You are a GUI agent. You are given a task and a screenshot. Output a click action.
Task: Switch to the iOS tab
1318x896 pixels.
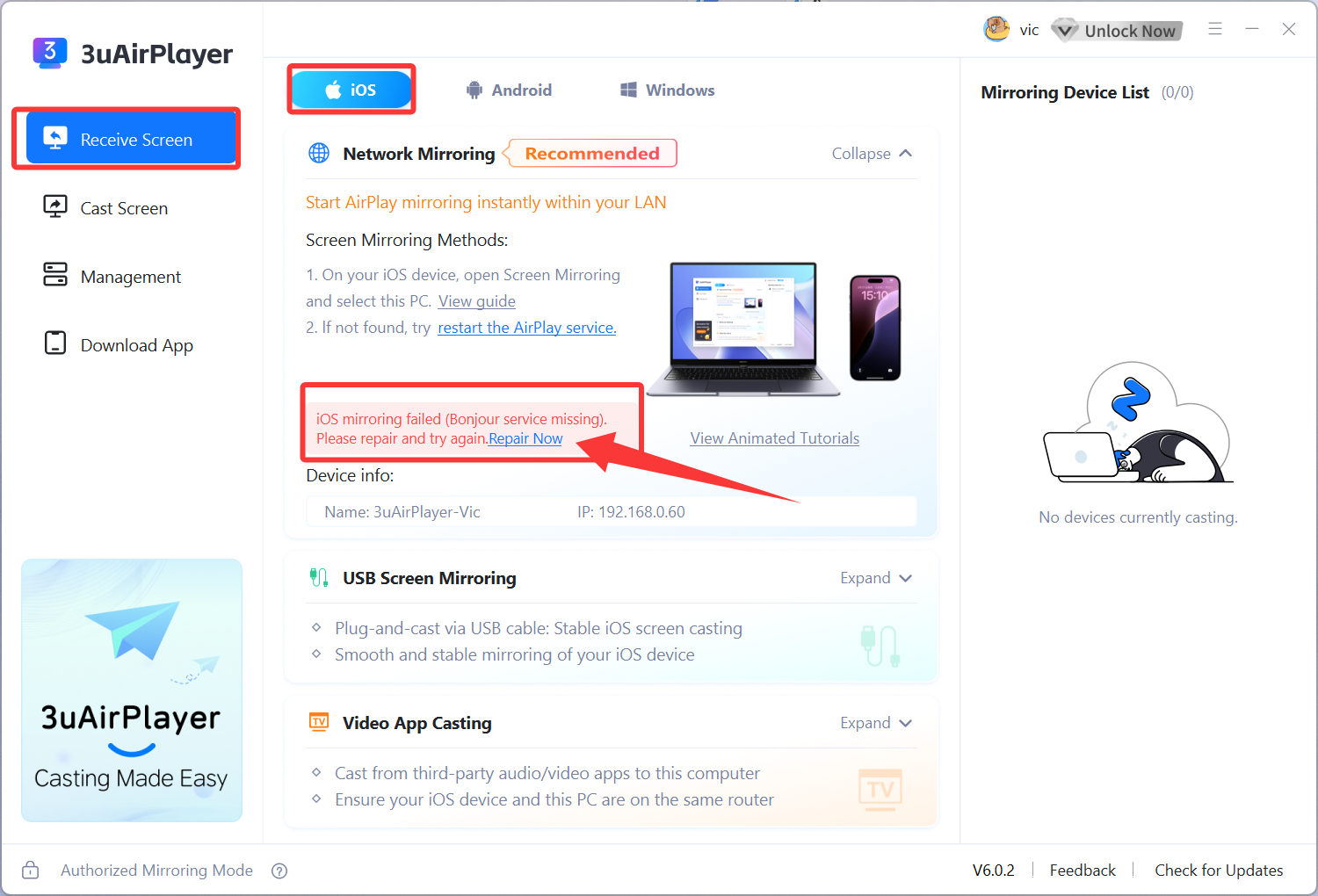click(351, 89)
